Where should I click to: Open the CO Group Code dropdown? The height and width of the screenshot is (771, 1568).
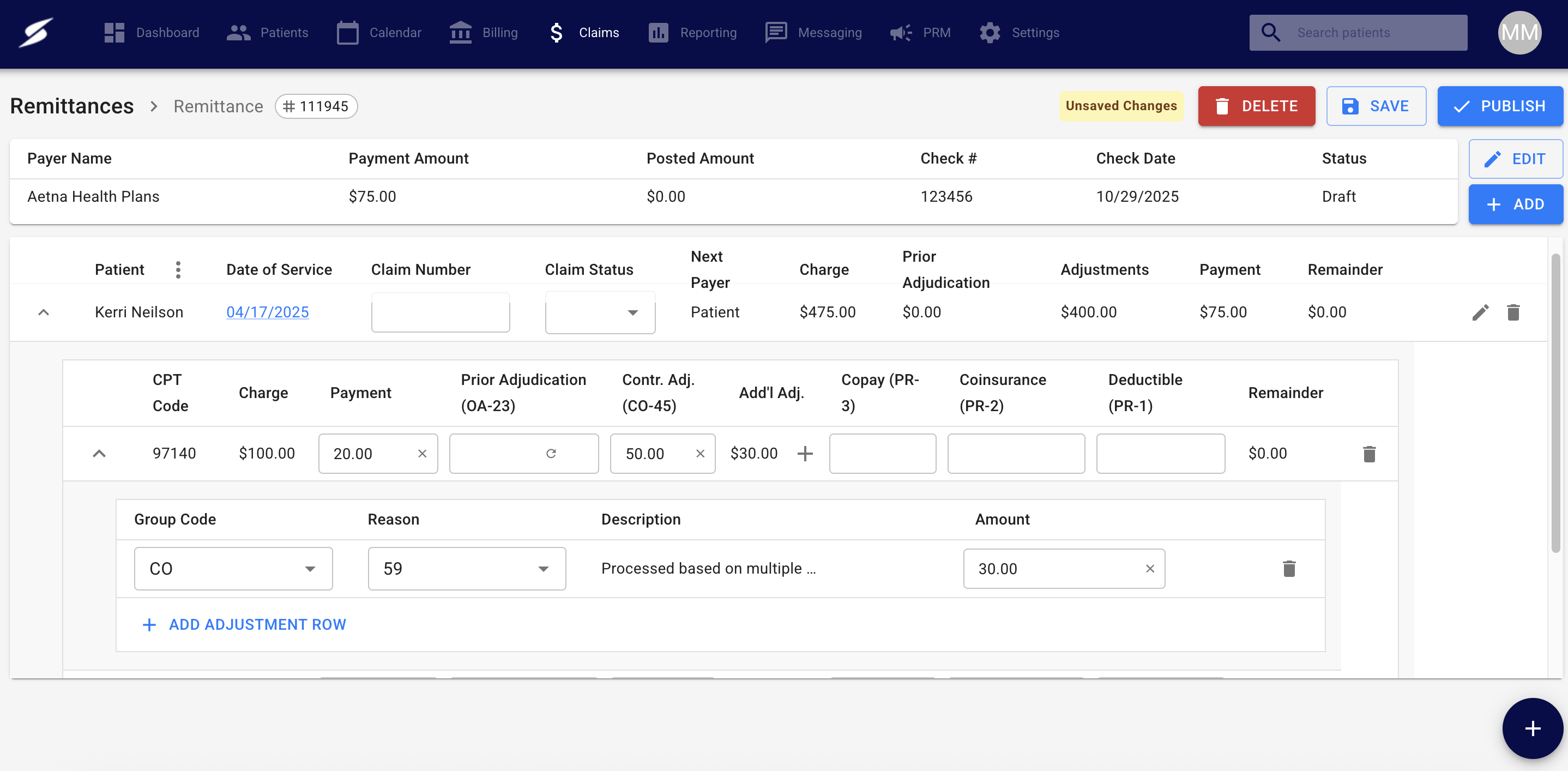point(233,568)
